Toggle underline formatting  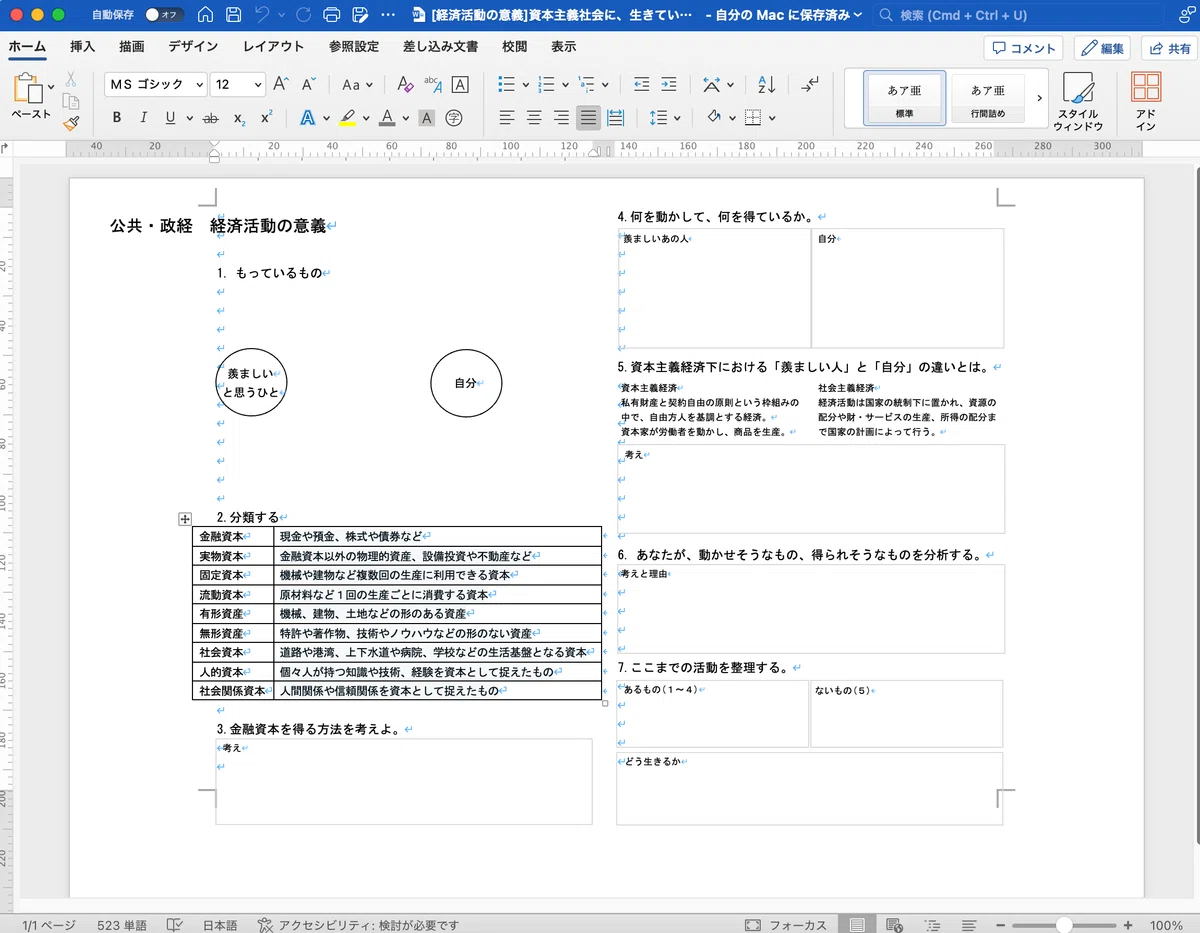pyautogui.click(x=170, y=118)
